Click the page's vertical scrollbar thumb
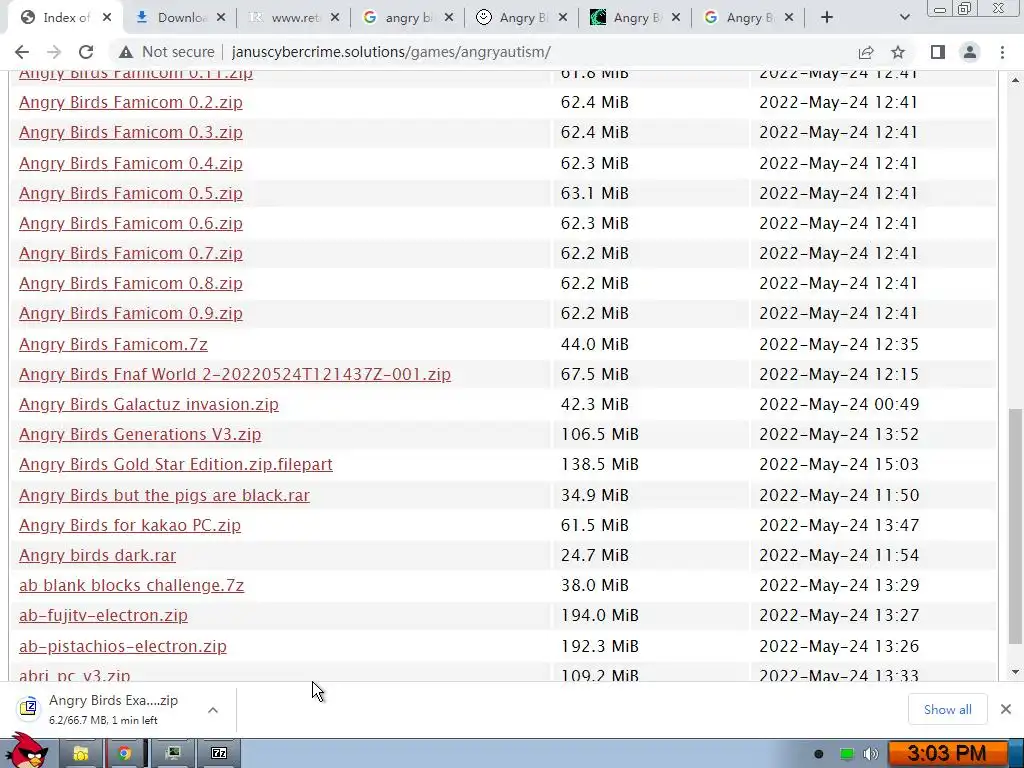 pos(1015,526)
